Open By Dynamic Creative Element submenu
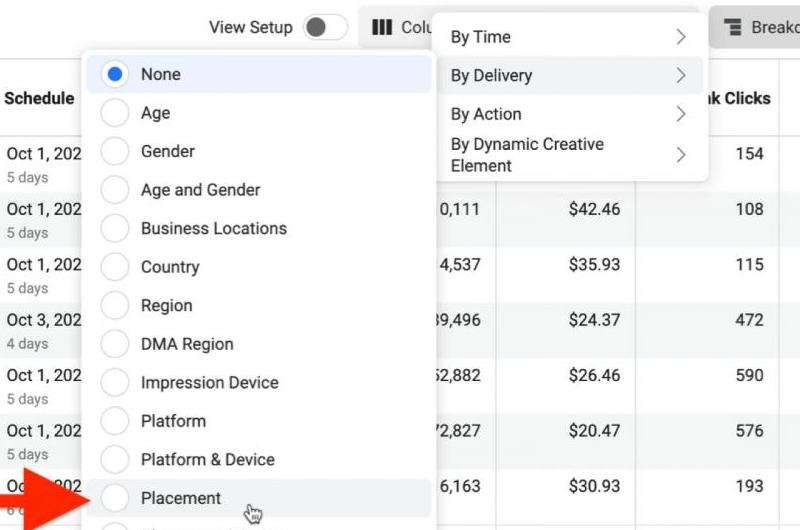Screen dimensions: 800x530 click(568, 155)
